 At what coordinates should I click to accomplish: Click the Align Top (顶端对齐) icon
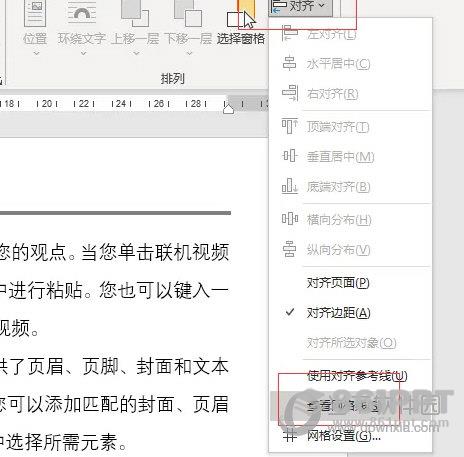289,126
